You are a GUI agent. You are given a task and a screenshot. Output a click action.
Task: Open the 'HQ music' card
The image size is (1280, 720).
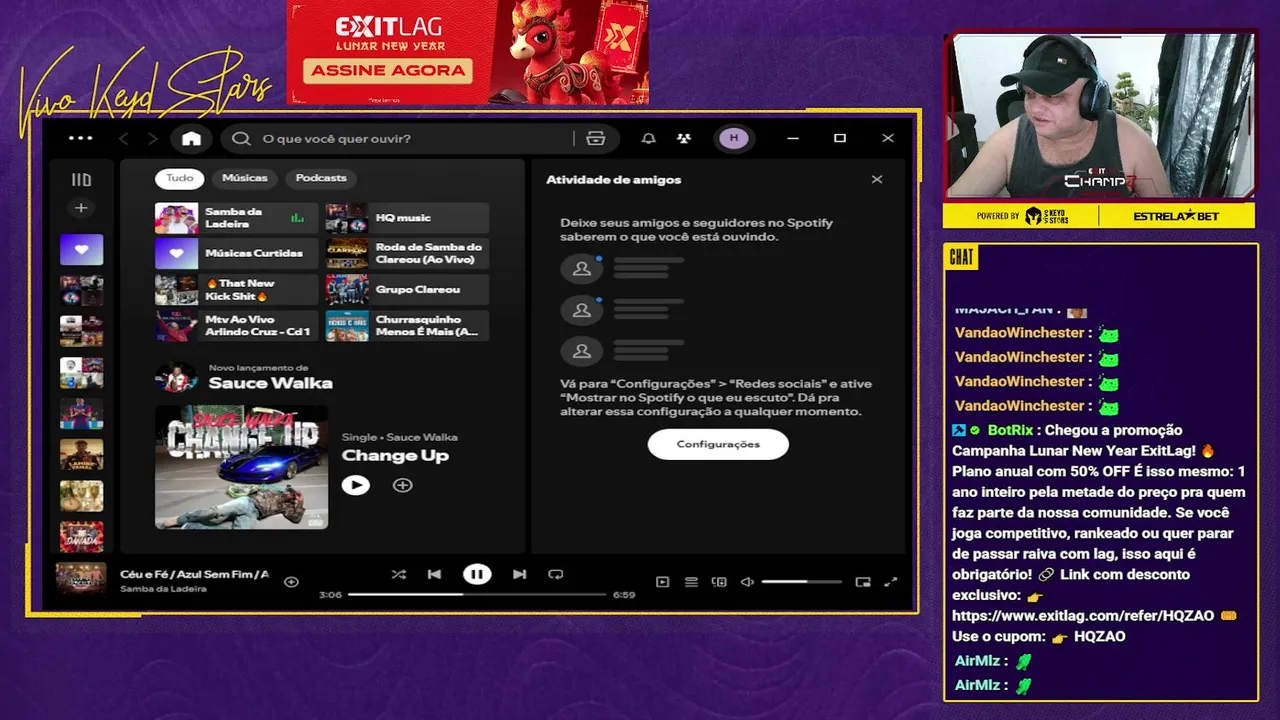coord(407,218)
